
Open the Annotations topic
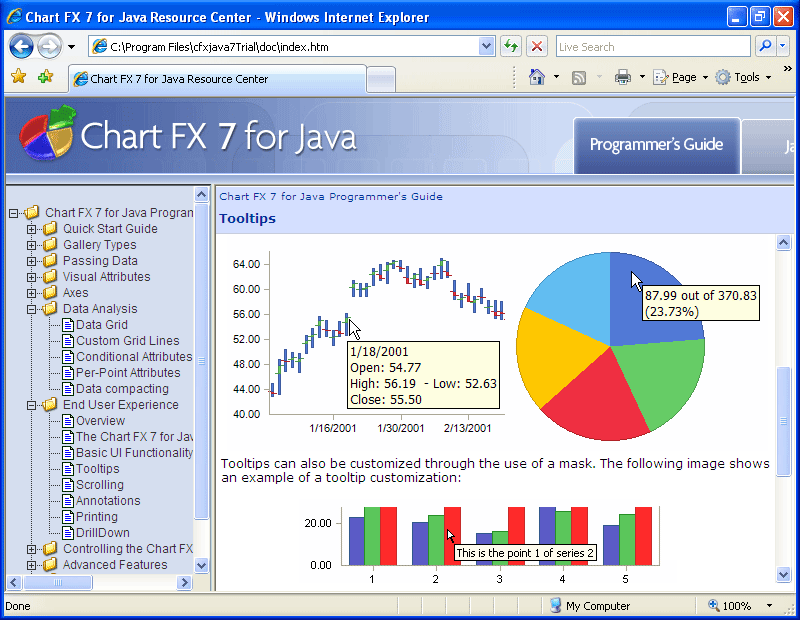click(x=108, y=501)
